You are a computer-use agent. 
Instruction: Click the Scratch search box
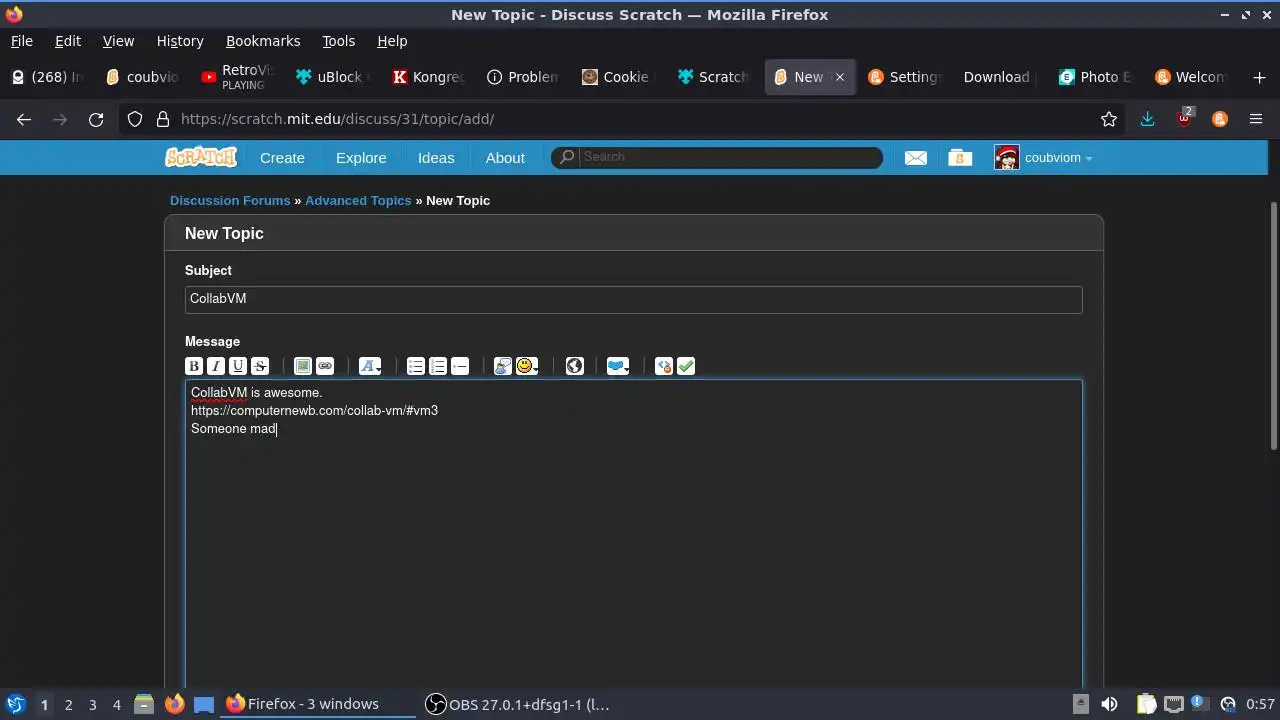pos(717,157)
